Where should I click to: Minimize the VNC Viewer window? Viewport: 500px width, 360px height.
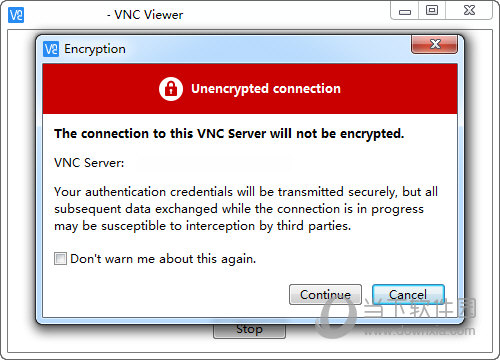click(x=405, y=12)
